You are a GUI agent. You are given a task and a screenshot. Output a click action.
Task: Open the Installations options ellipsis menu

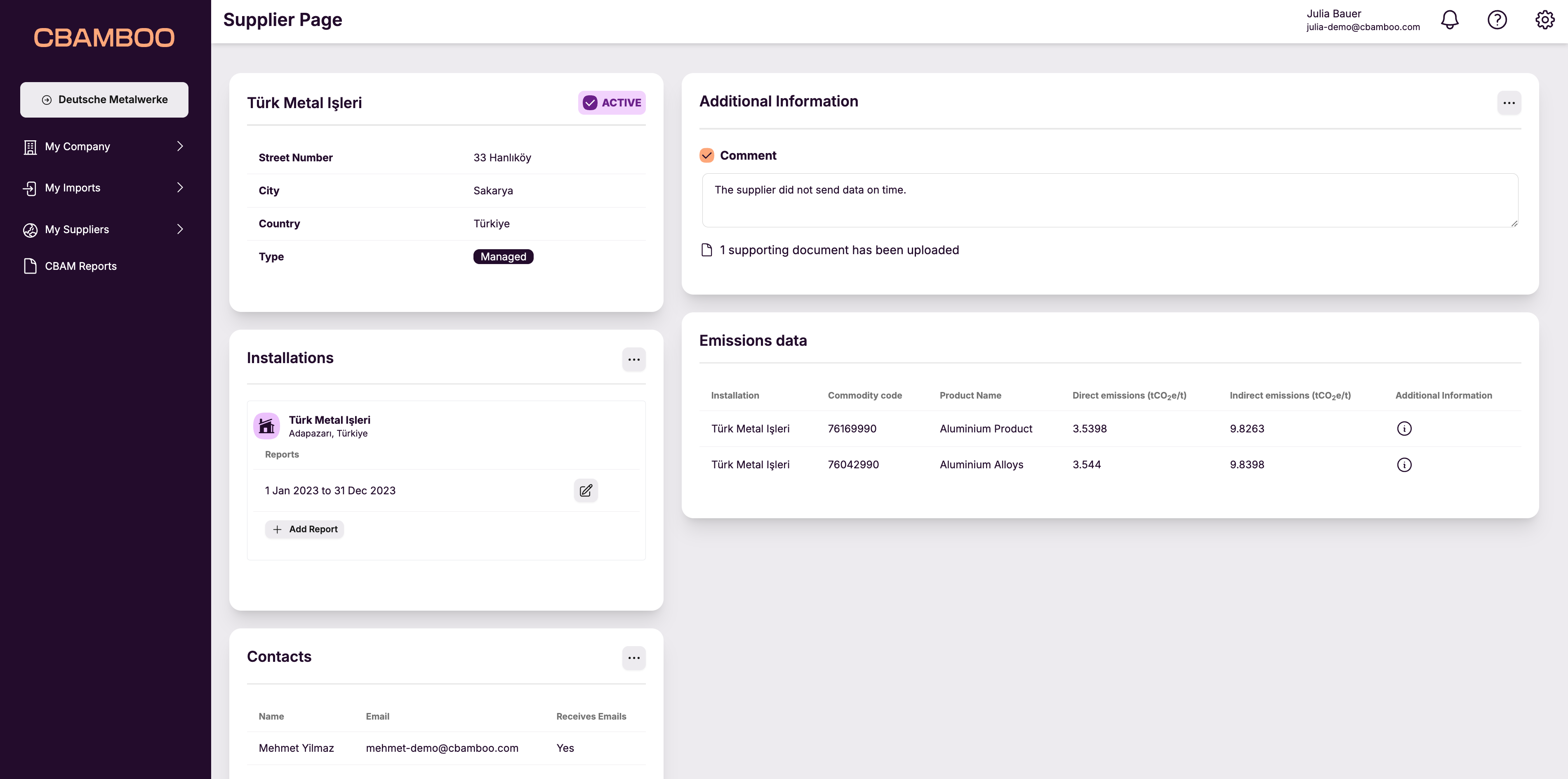[633, 359]
